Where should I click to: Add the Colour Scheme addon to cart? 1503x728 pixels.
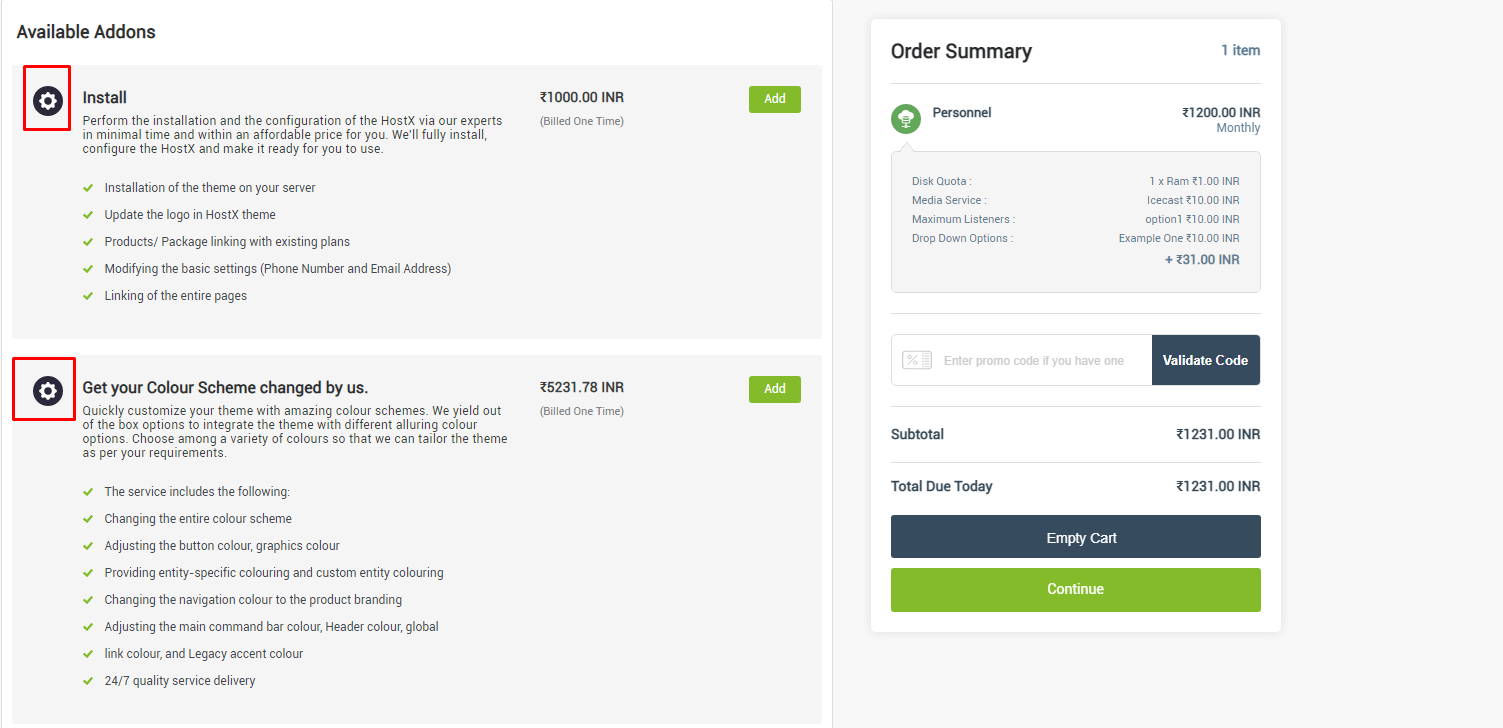tap(774, 389)
